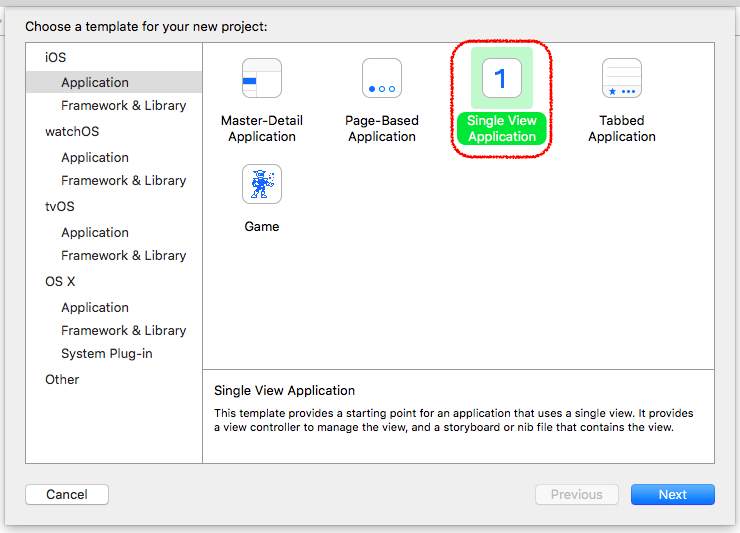Select the Single View Application label
This screenshot has height=533, width=740.
[x=502, y=128]
